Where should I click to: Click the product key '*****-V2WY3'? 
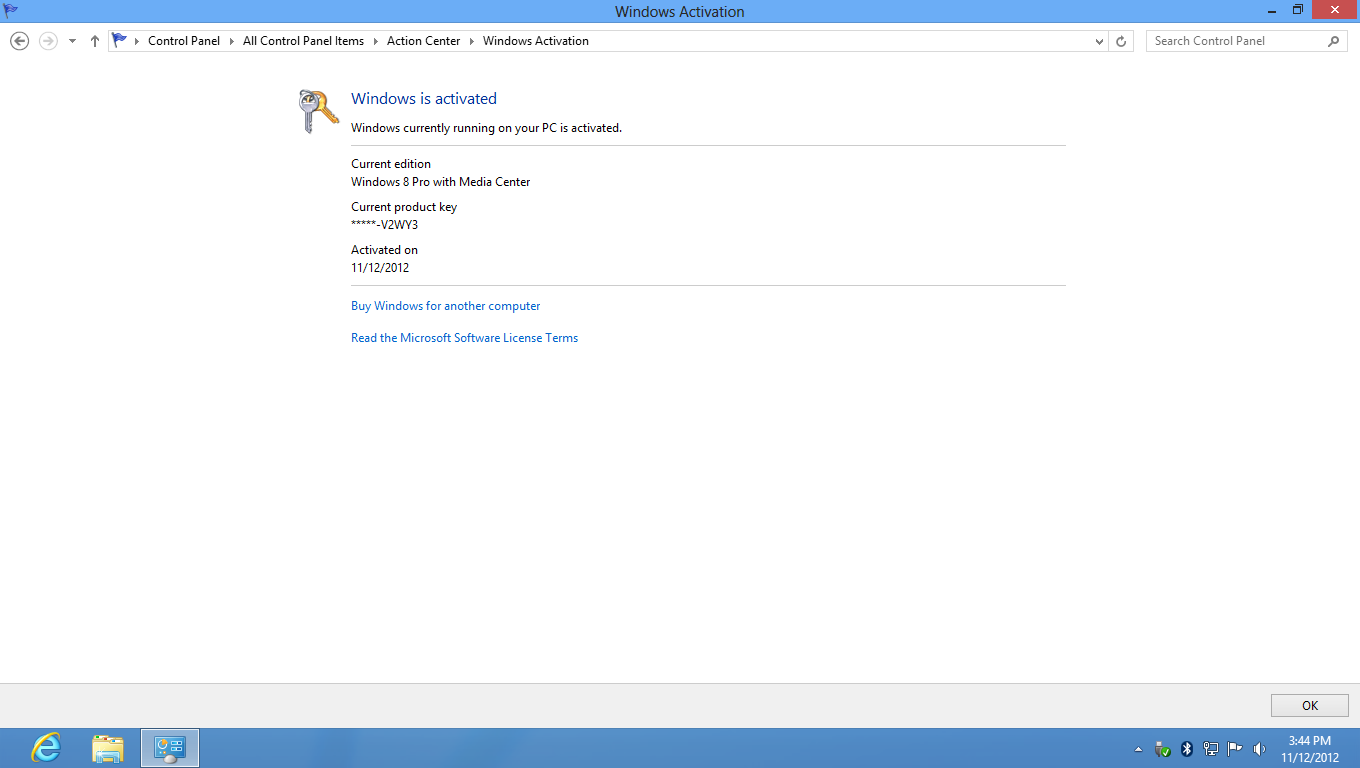tap(385, 225)
